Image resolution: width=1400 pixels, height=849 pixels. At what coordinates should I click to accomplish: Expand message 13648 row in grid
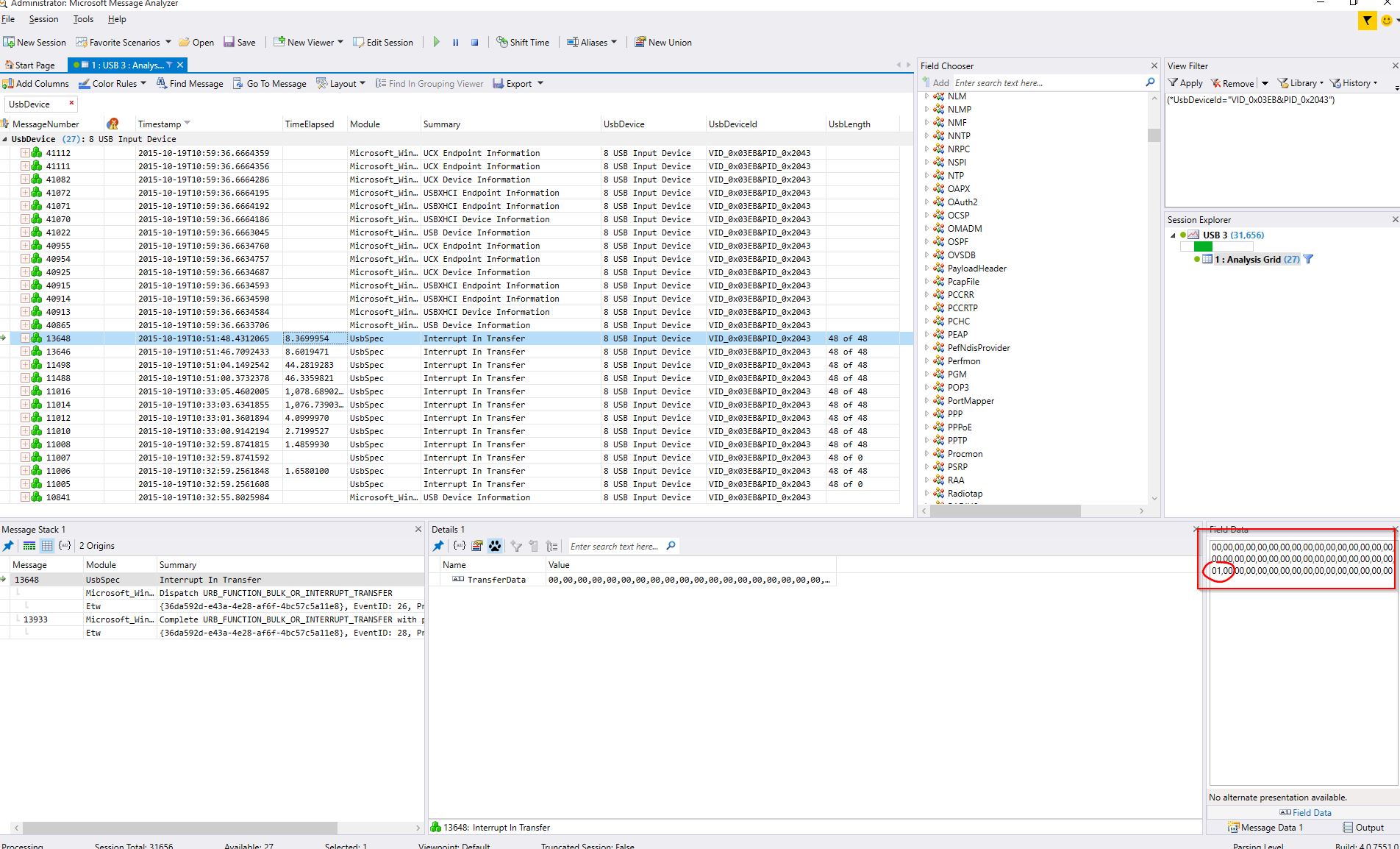[x=25, y=338]
